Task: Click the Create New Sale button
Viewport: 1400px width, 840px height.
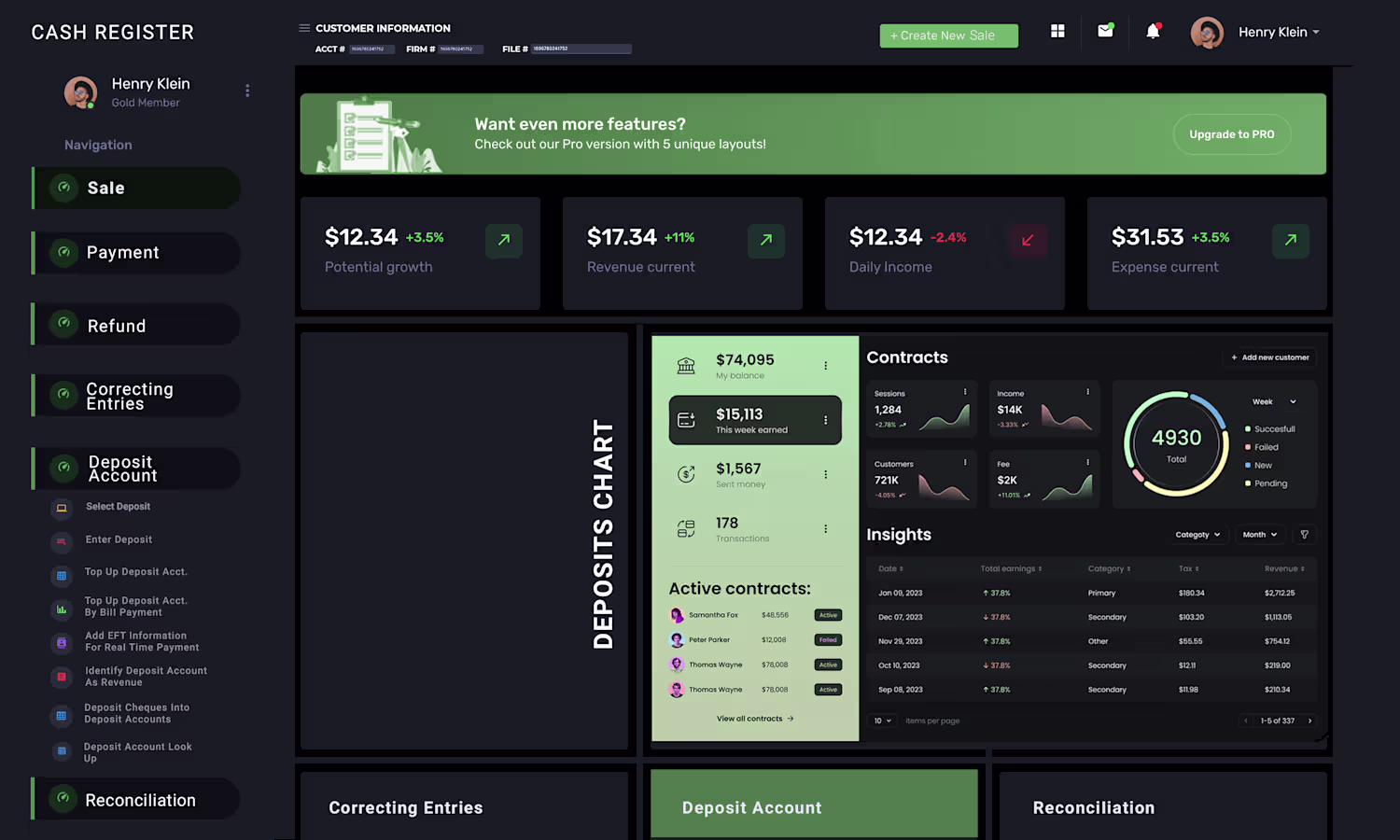Action: [949, 35]
